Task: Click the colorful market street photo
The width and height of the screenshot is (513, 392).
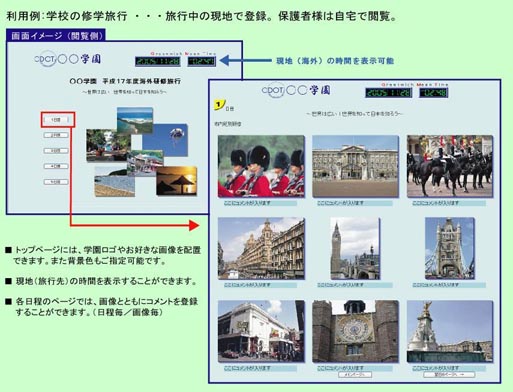Action: click(145, 163)
